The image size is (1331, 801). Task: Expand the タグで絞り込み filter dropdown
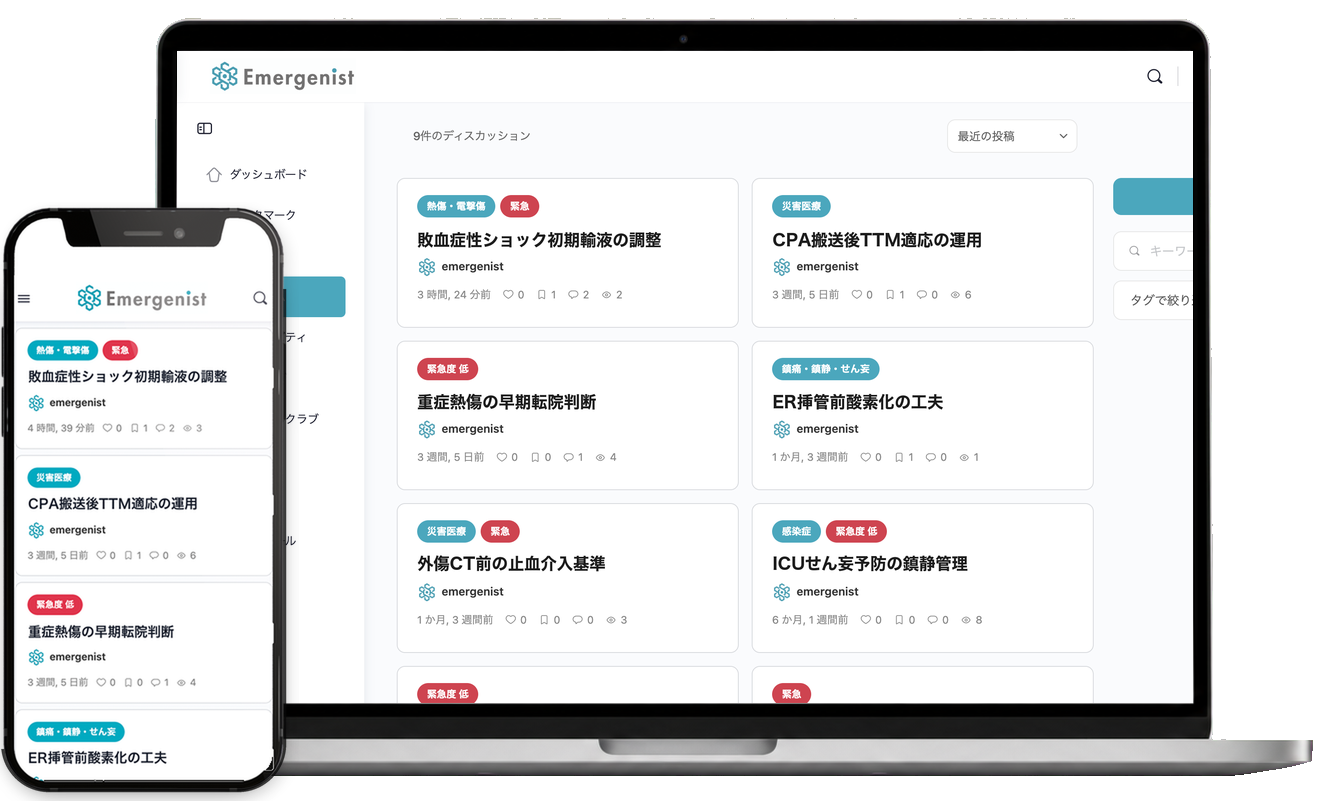click(1153, 300)
